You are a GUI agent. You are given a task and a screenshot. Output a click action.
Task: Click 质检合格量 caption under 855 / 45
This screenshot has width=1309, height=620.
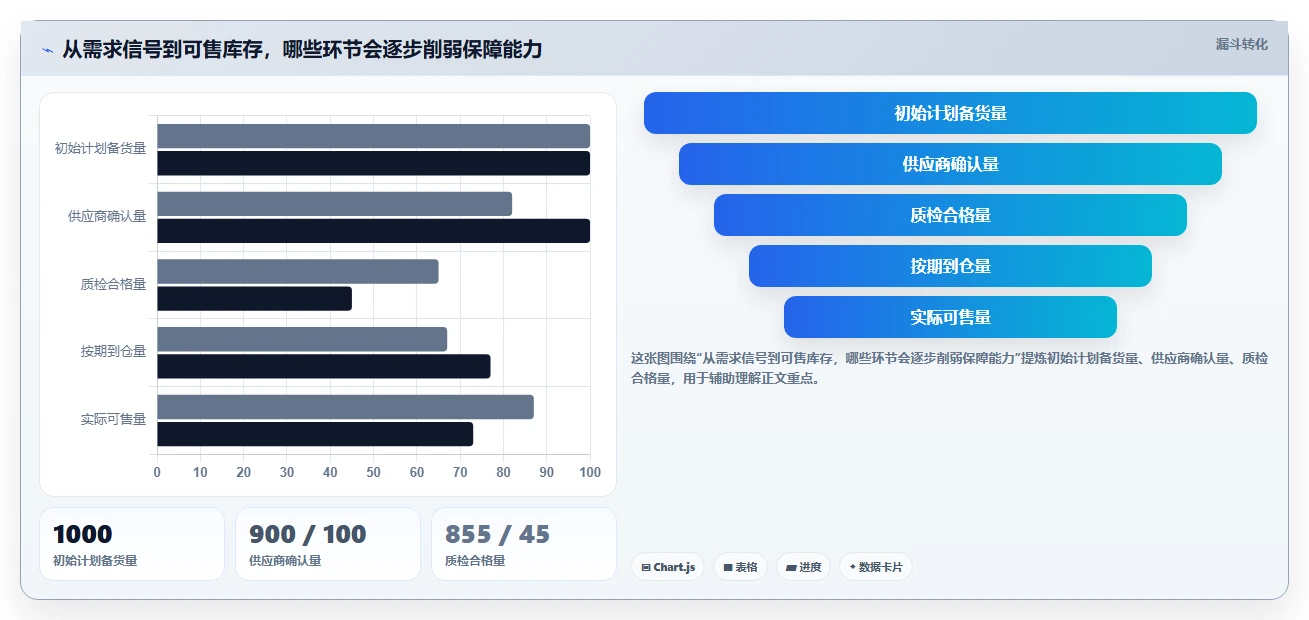coord(475,561)
